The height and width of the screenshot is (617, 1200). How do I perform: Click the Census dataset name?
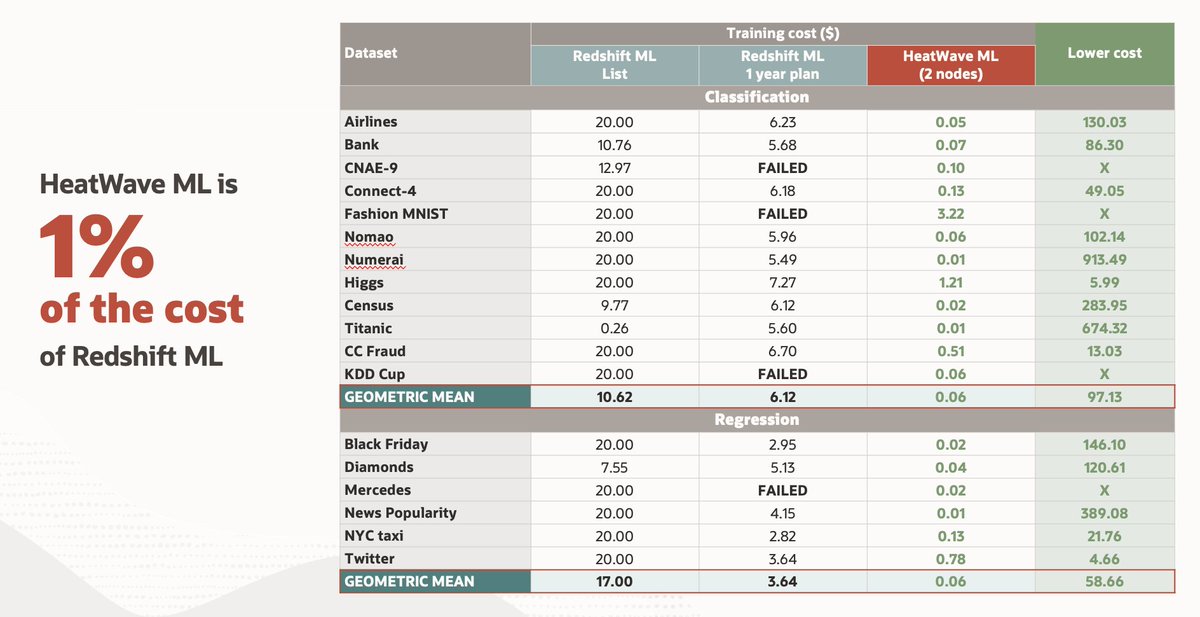click(x=369, y=306)
